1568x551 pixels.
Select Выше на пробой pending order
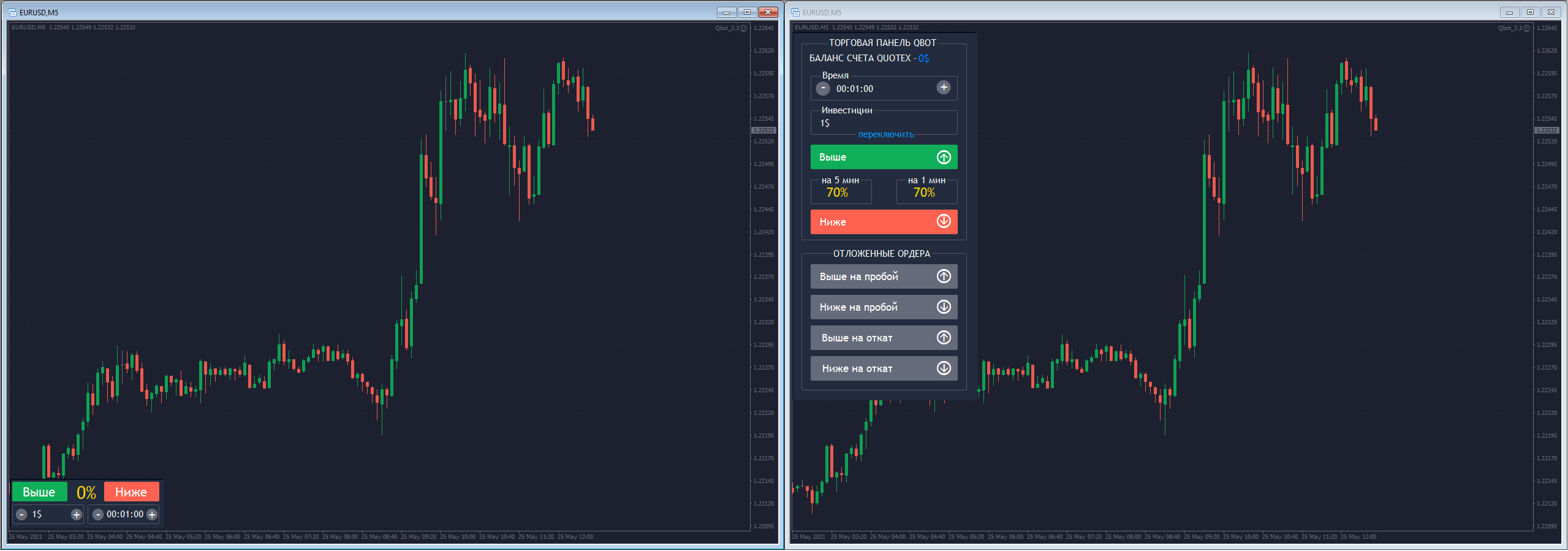884,276
